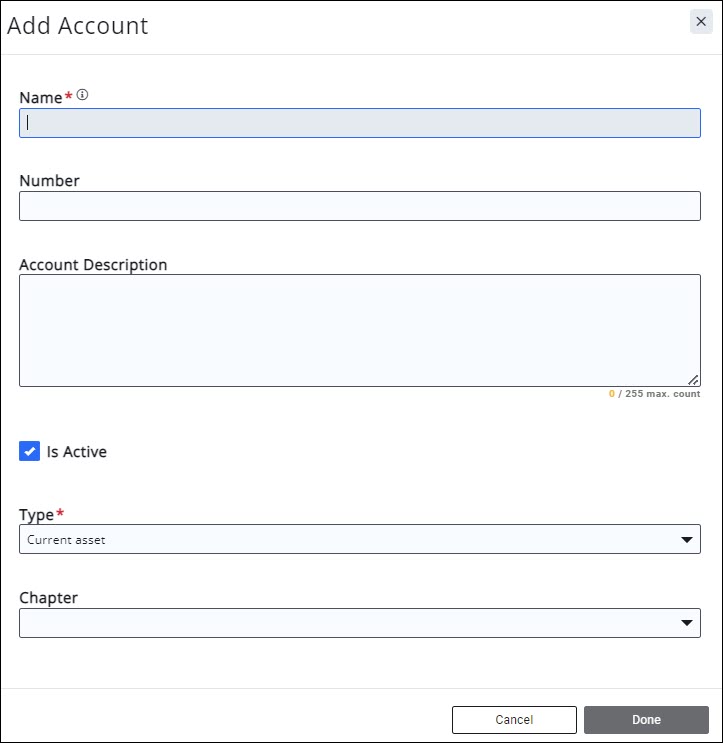Click into the Number input field
Screen dimensions: 723x743
(359, 206)
